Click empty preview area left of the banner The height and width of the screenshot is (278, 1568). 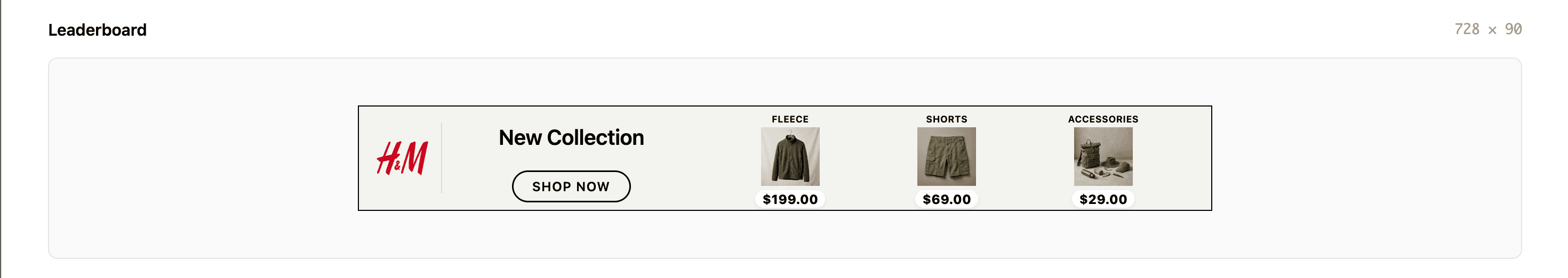[201, 158]
